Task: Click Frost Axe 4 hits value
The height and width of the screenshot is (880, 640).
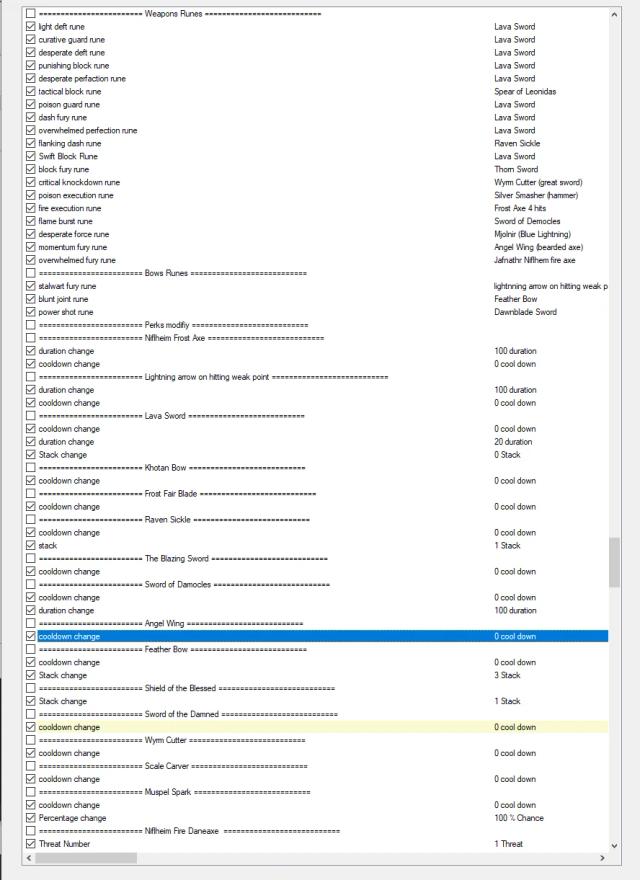Action: [x=520, y=208]
